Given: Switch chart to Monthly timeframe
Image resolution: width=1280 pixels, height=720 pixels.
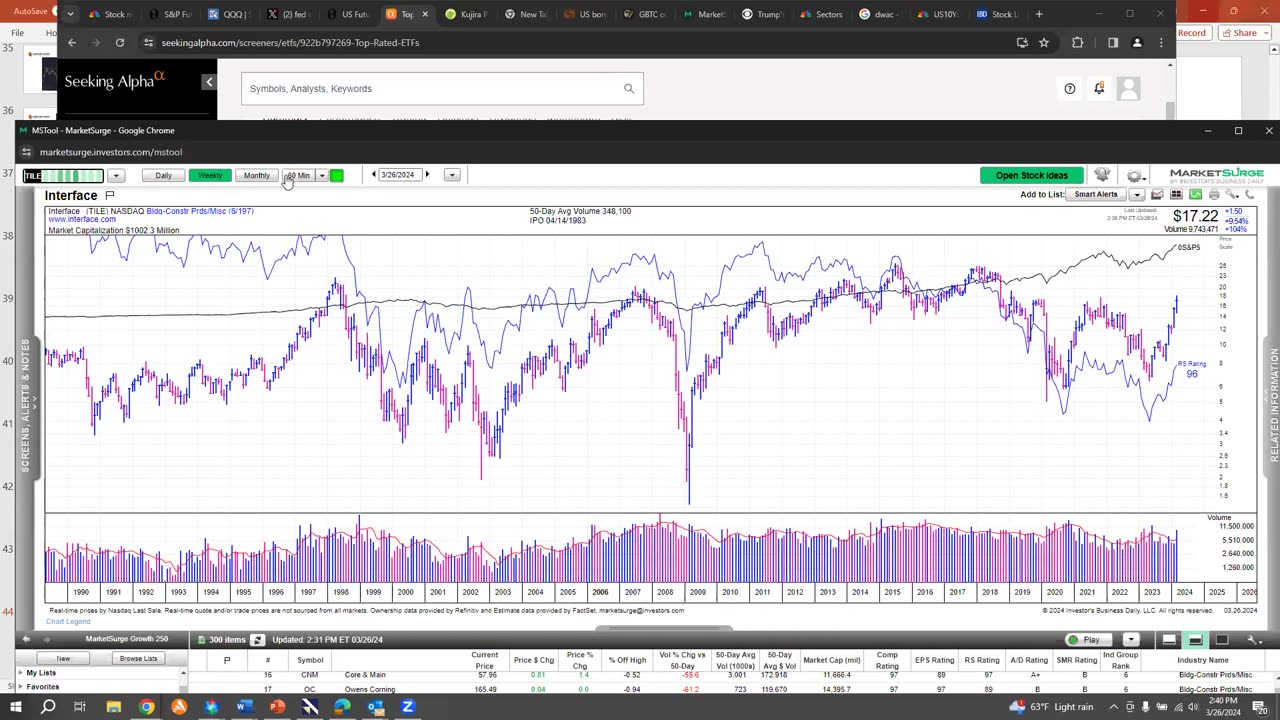Looking at the screenshot, I should (x=257, y=176).
